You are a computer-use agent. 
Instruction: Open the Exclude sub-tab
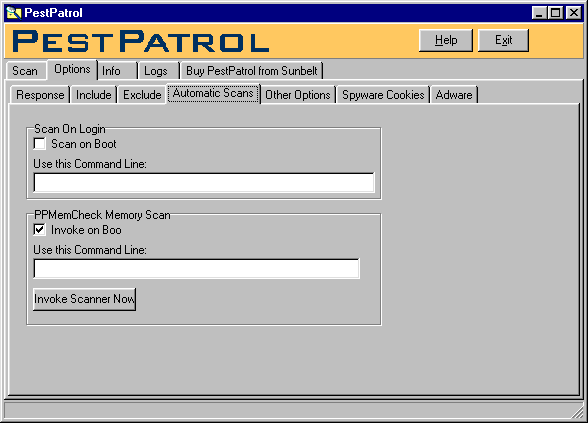pyautogui.click(x=142, y=95)
